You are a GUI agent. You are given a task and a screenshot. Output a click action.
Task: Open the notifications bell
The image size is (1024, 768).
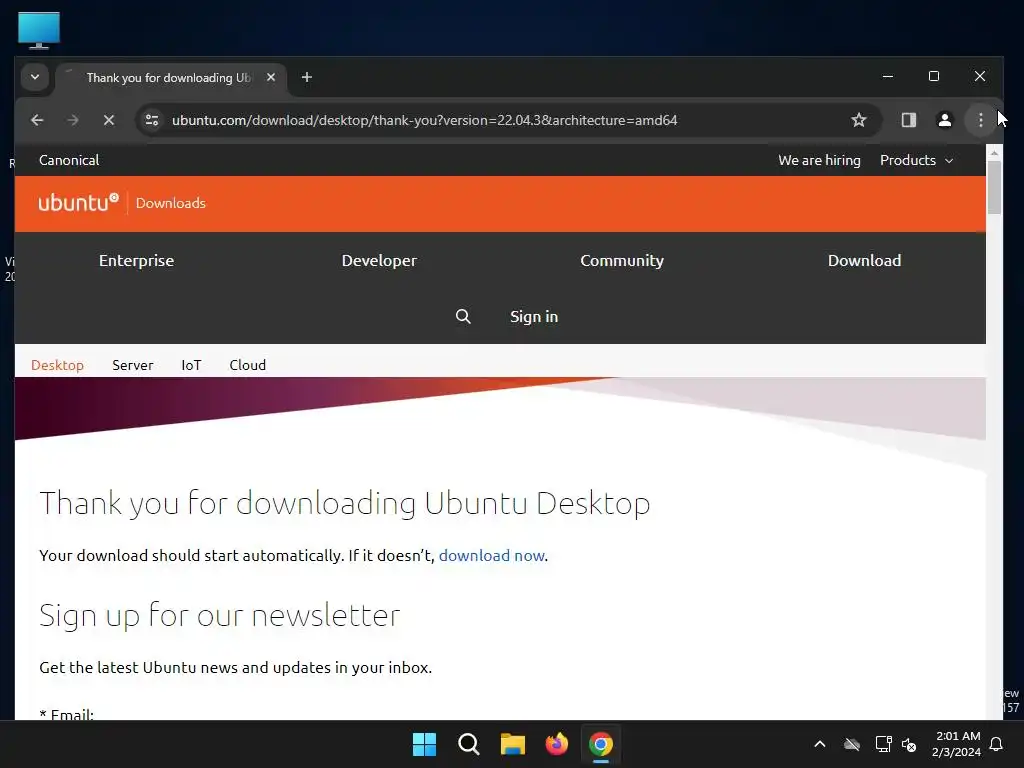tap(996, 744)
